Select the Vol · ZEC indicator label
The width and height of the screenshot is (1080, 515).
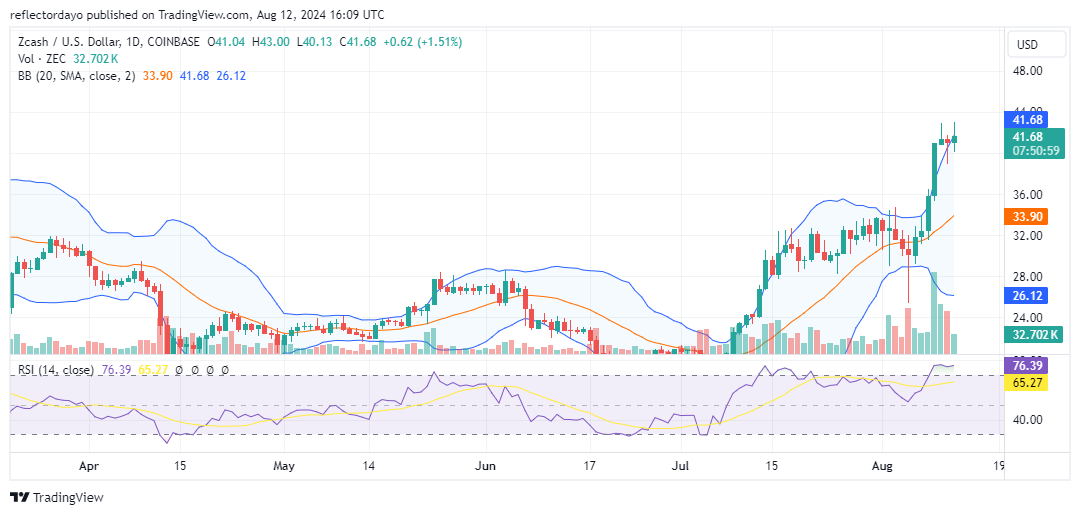pyautogui.click(x=43, y=59)
